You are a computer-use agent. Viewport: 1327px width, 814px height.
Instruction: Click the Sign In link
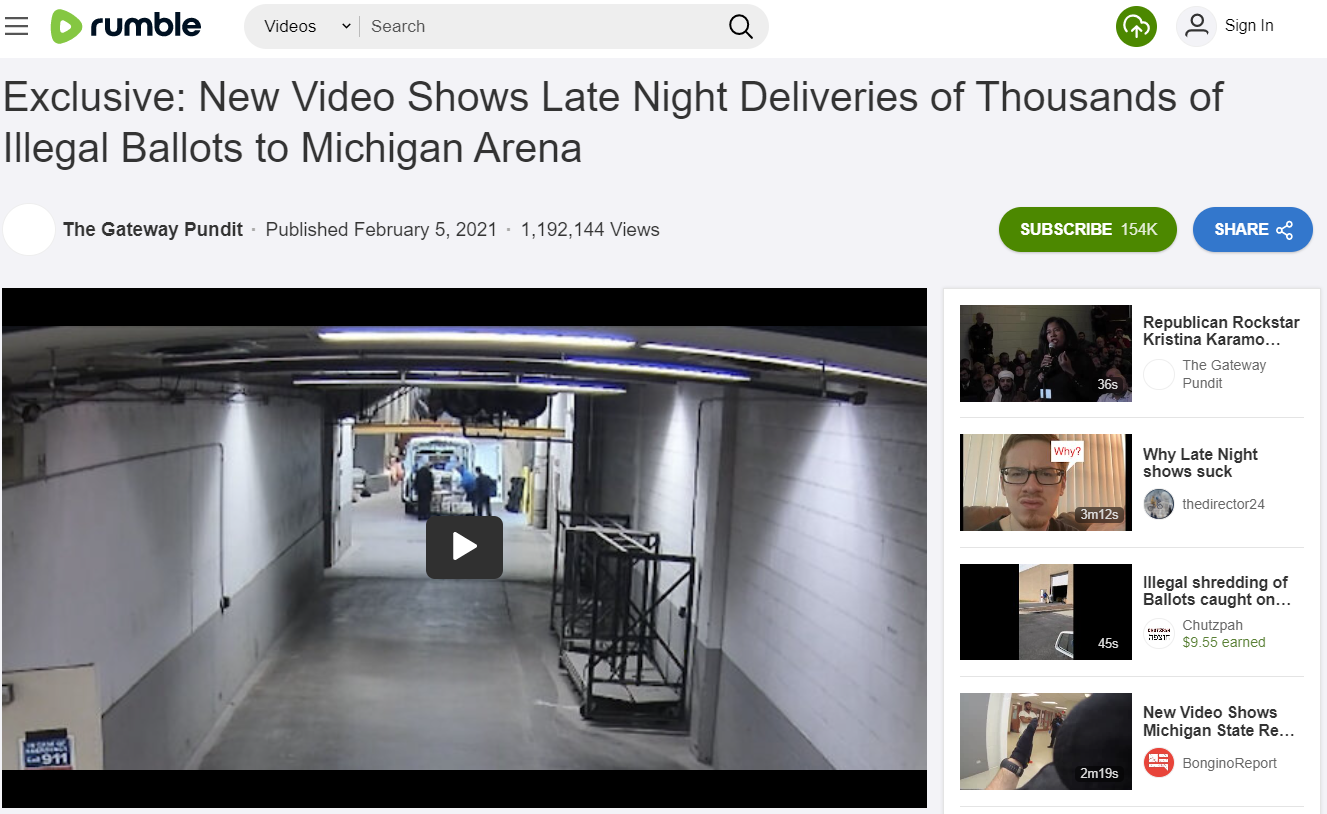click(x=1249, y=26)
